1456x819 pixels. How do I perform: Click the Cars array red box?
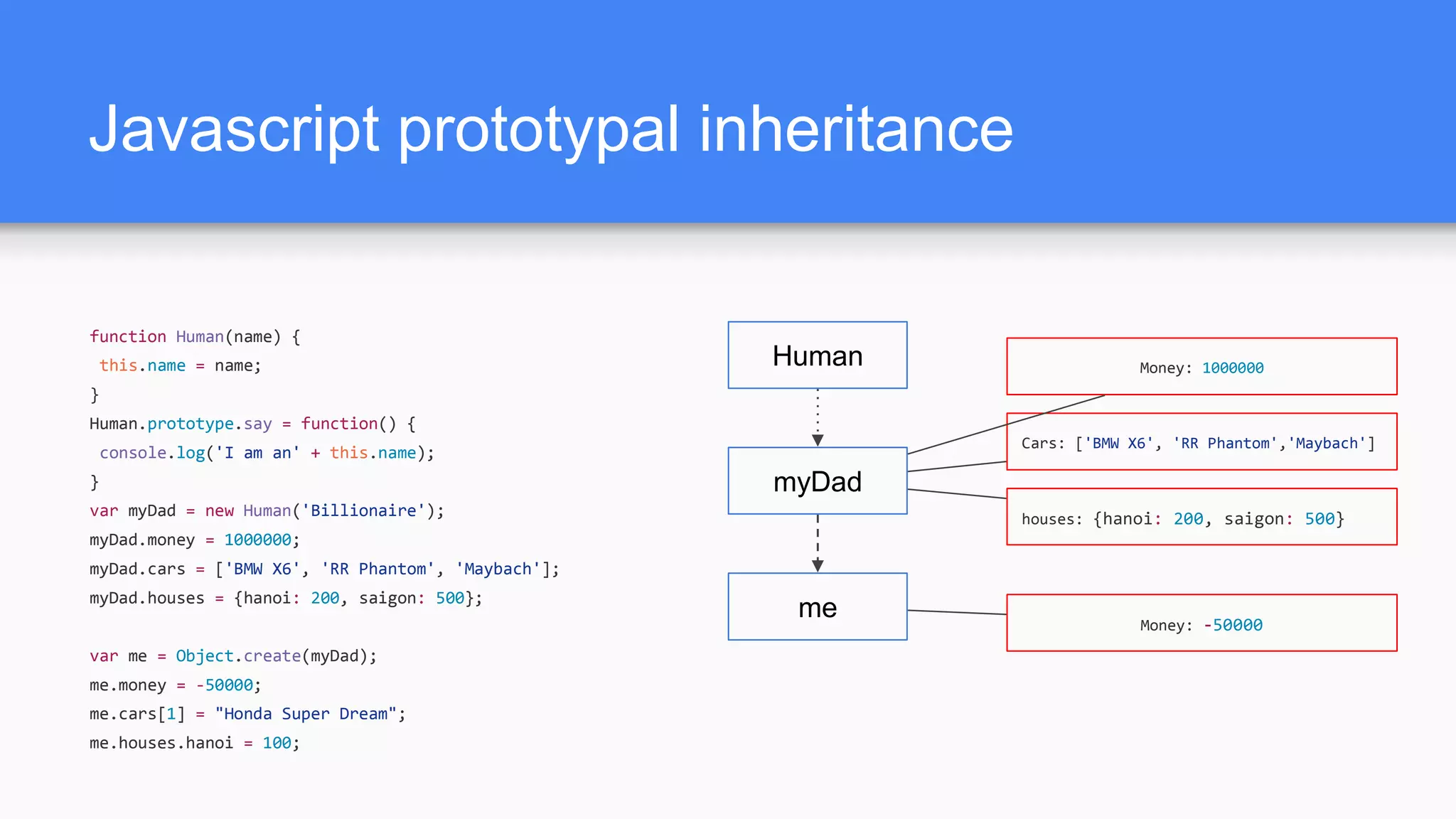click(1201, 442)
